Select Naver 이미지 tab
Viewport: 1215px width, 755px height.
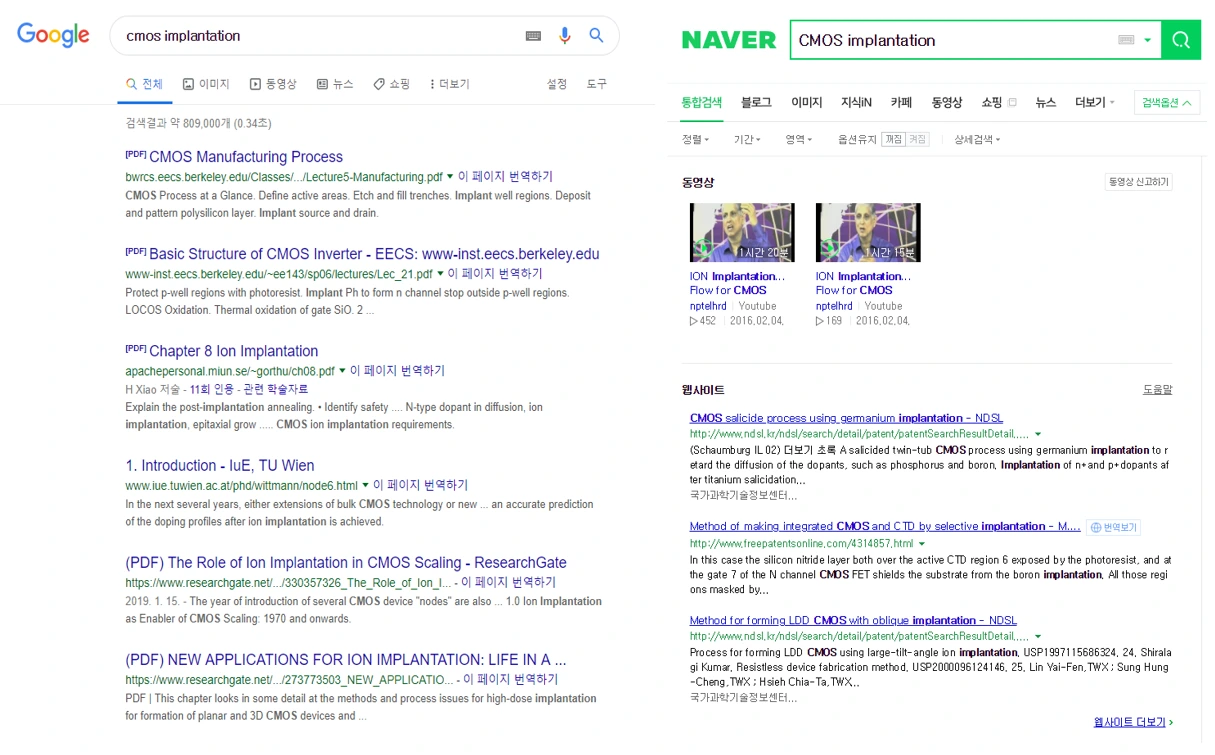click(x=806, y=102)
